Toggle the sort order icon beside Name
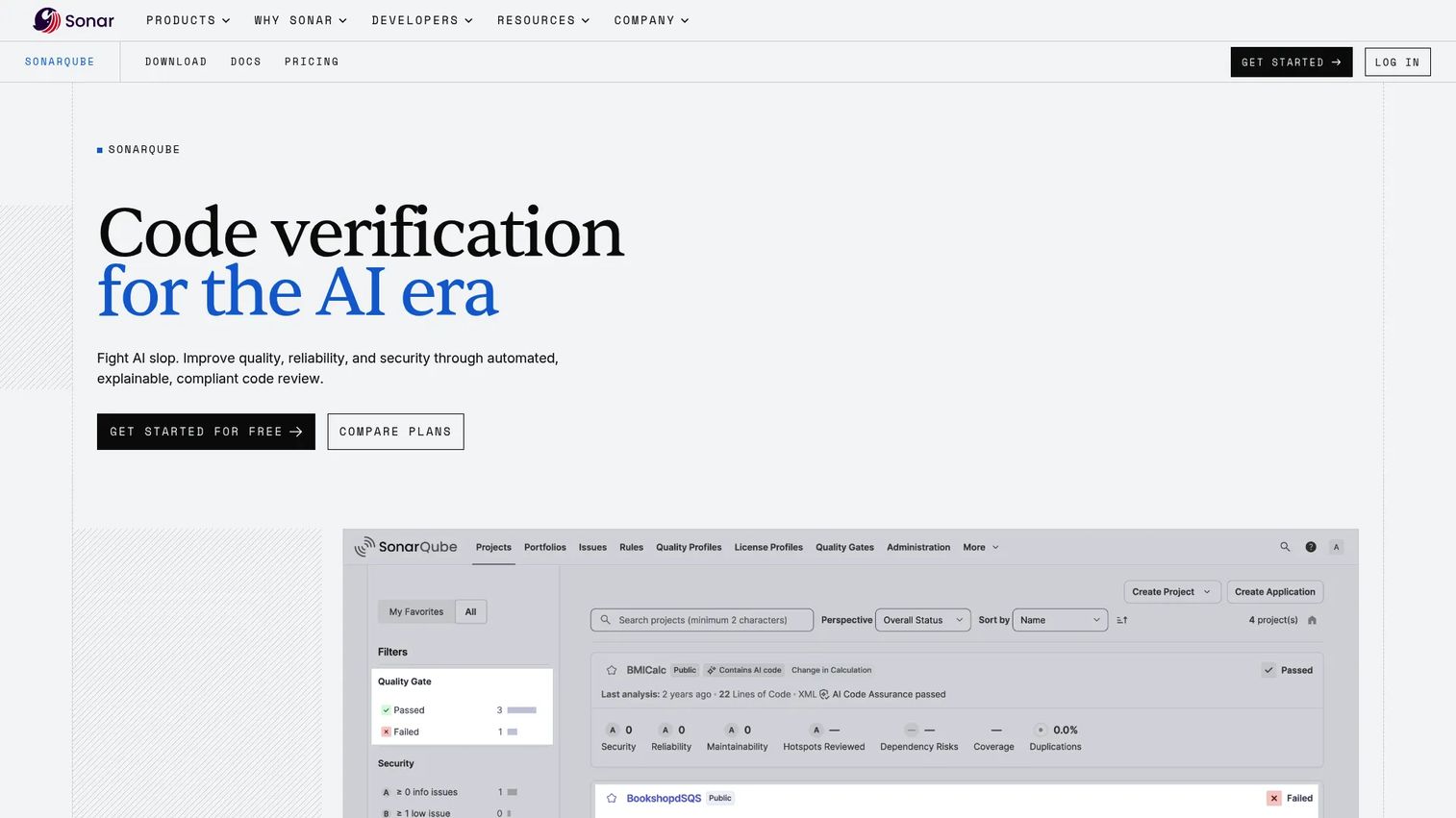The height and width of the screenshot is (818, 1456). coord(1122,620)
